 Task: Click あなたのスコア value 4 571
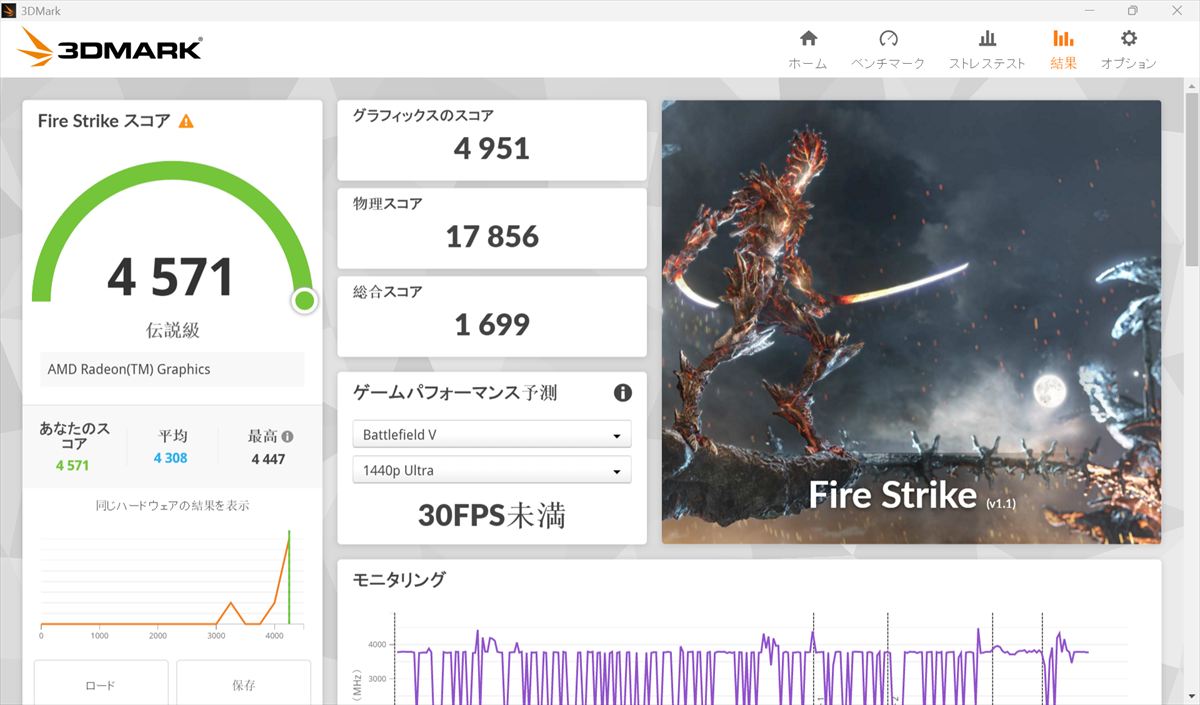[x=72, y=466]
